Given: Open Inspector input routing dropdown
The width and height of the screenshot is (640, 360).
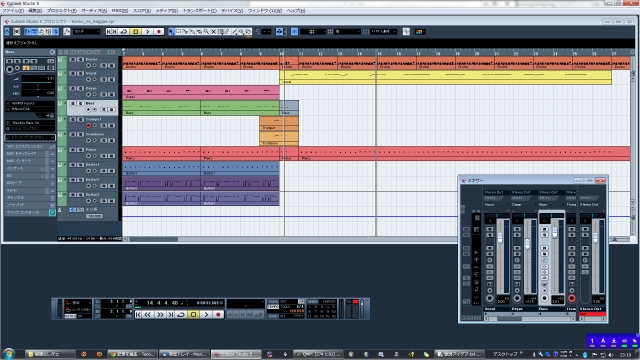Looking at the screenshot, I should (30, 104).
